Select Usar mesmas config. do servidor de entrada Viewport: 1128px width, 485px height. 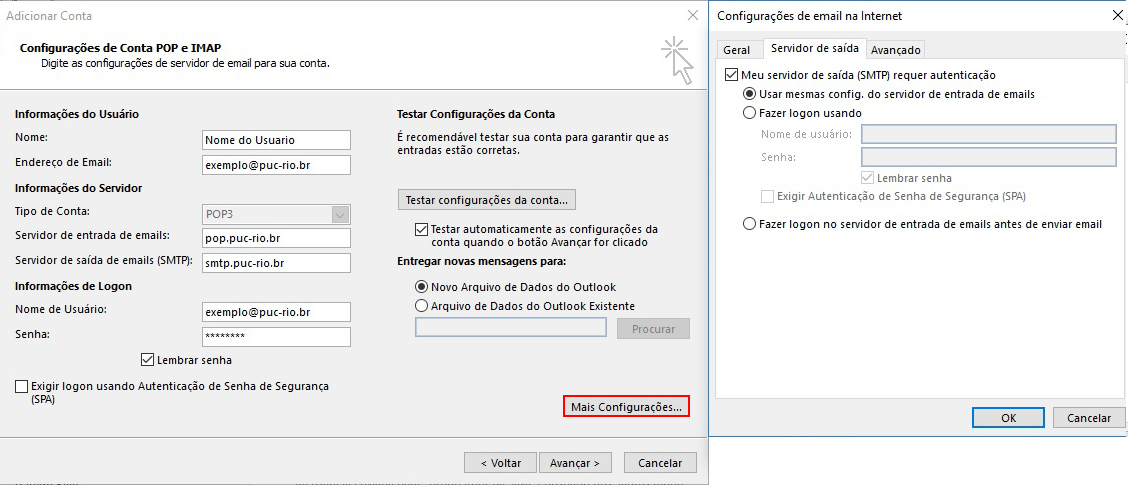coord(749,94)
